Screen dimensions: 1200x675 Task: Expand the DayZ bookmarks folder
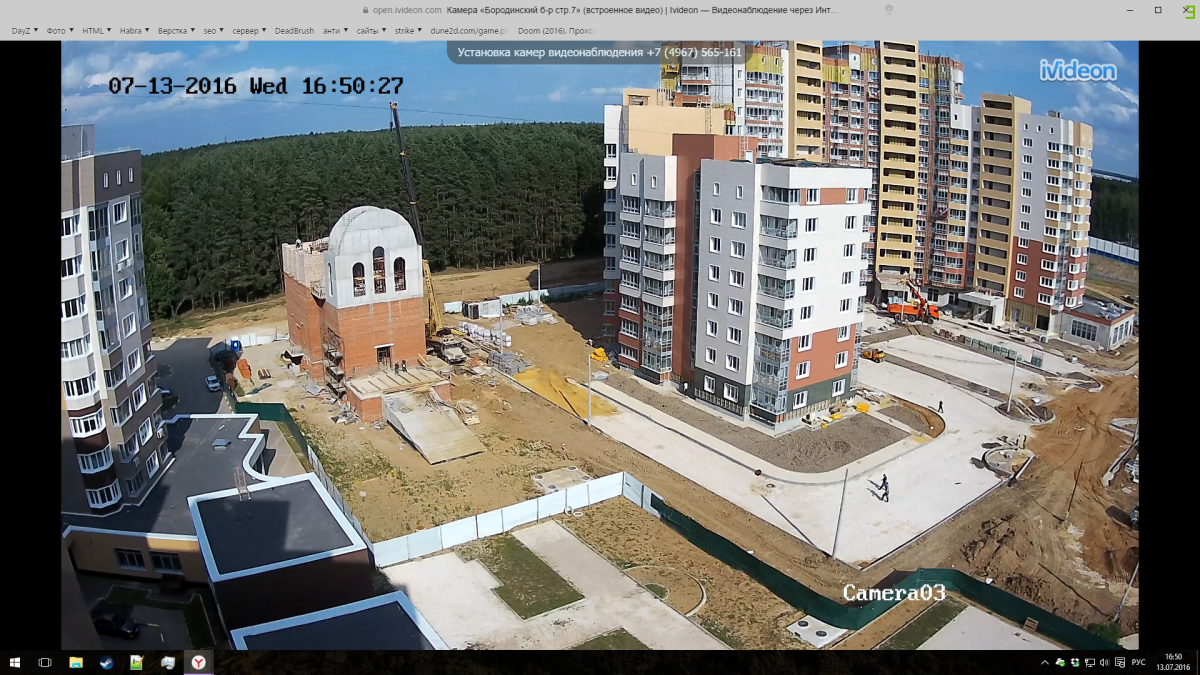tap(24, 31)
